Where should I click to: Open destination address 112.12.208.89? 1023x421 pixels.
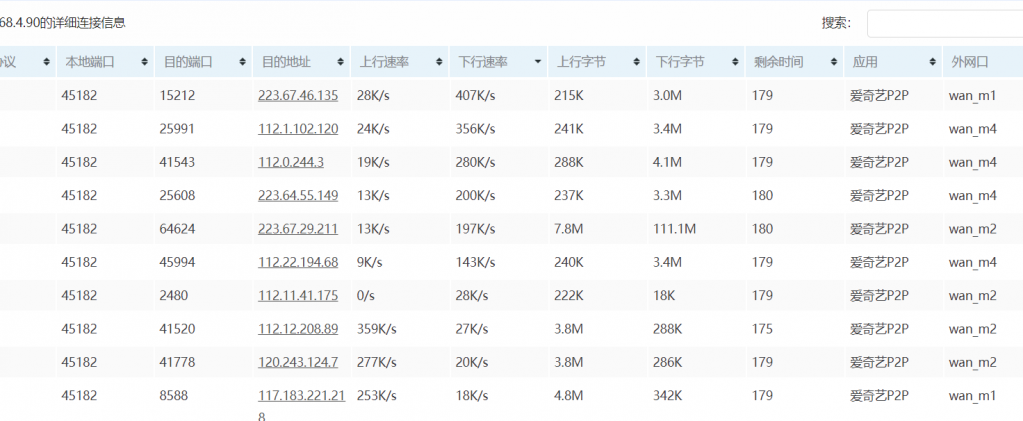coord(298,329)
